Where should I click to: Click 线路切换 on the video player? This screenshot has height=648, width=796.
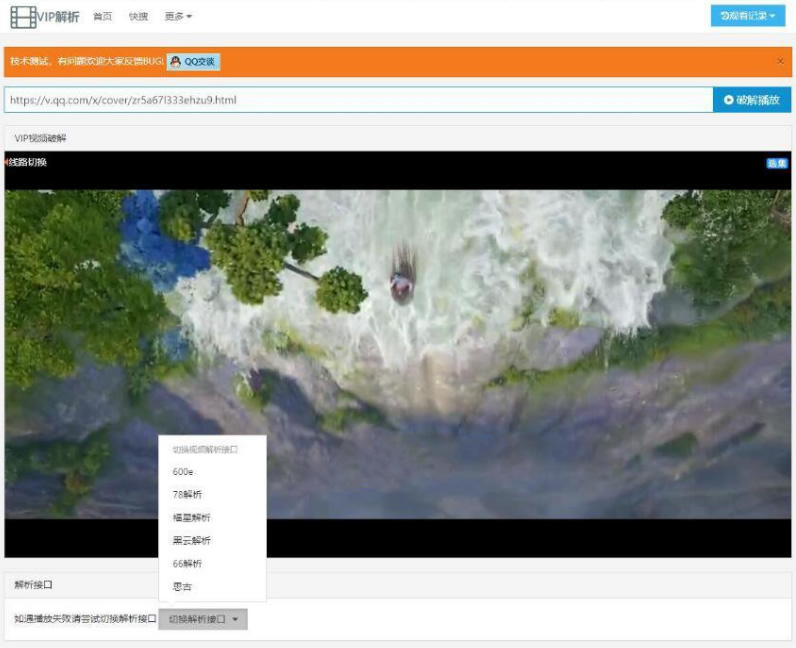click(x=28, y=162)
